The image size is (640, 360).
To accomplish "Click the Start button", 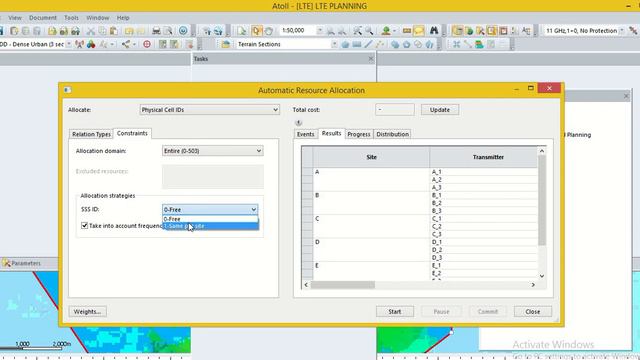I will tap(394, 311).
